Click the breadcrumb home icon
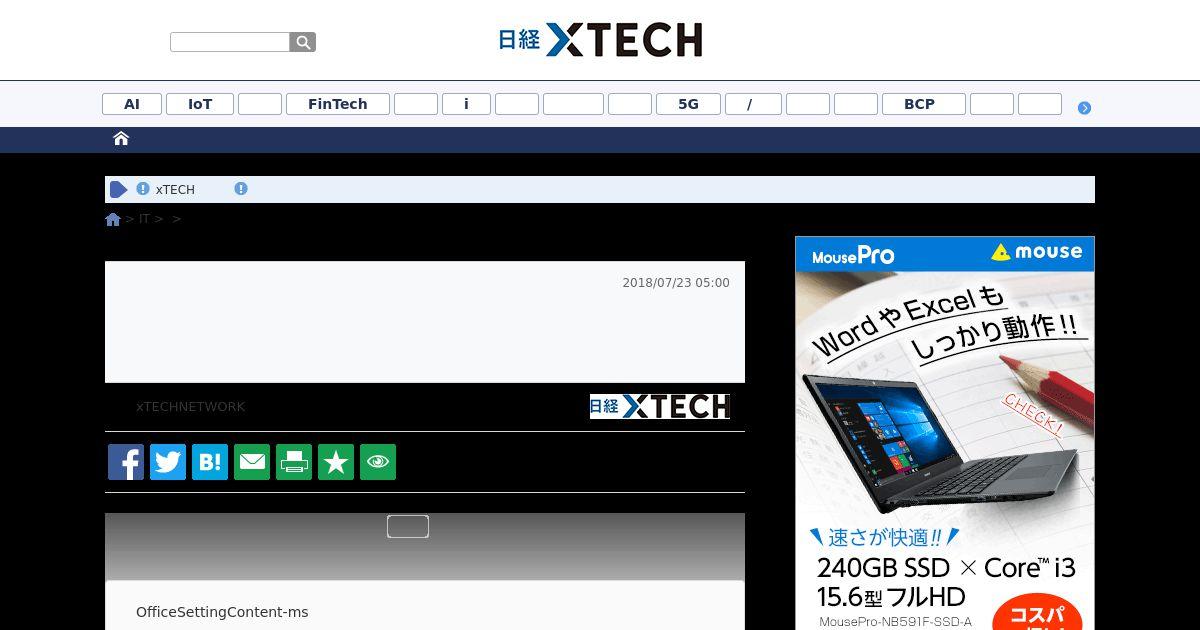 [113, 219]
